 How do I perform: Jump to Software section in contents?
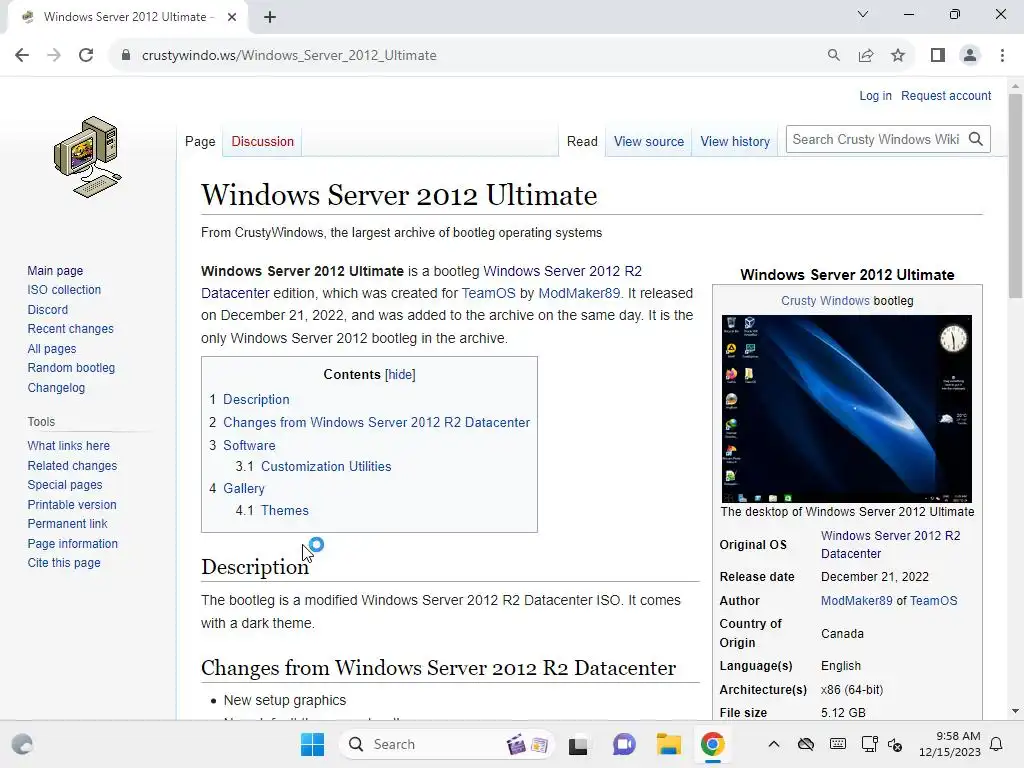[249, 445]
